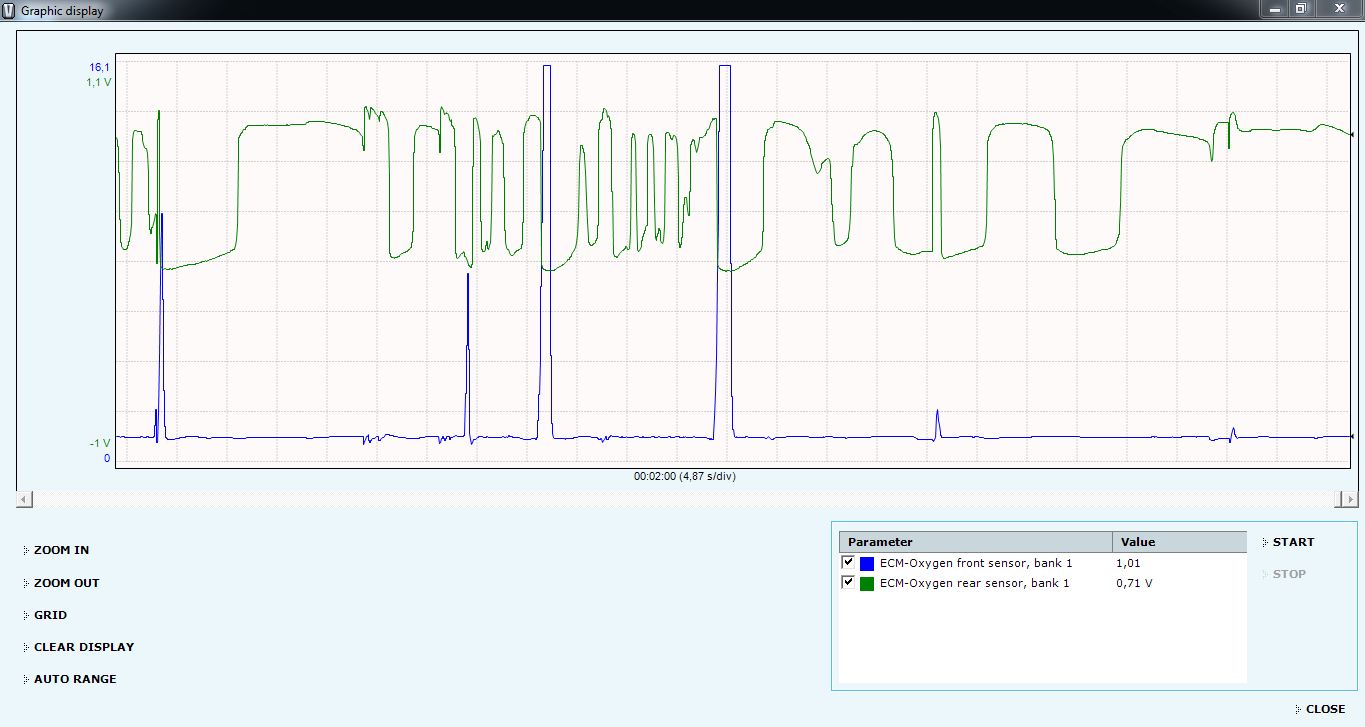Viewport: 1365px width, 727px height.
Task: Click the greyed-out STOP button
Action: point(1289,574)
